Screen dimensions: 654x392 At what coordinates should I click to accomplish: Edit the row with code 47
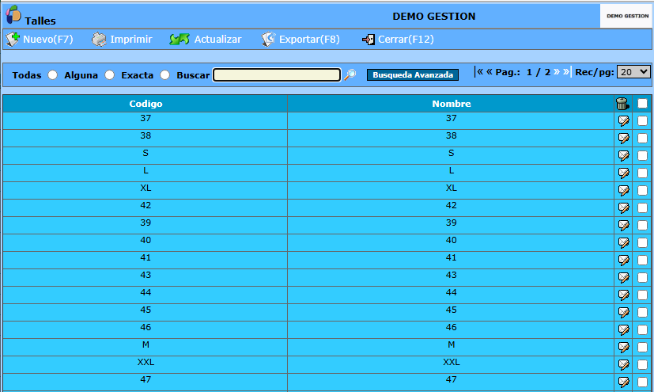click(x=623, y=382)
